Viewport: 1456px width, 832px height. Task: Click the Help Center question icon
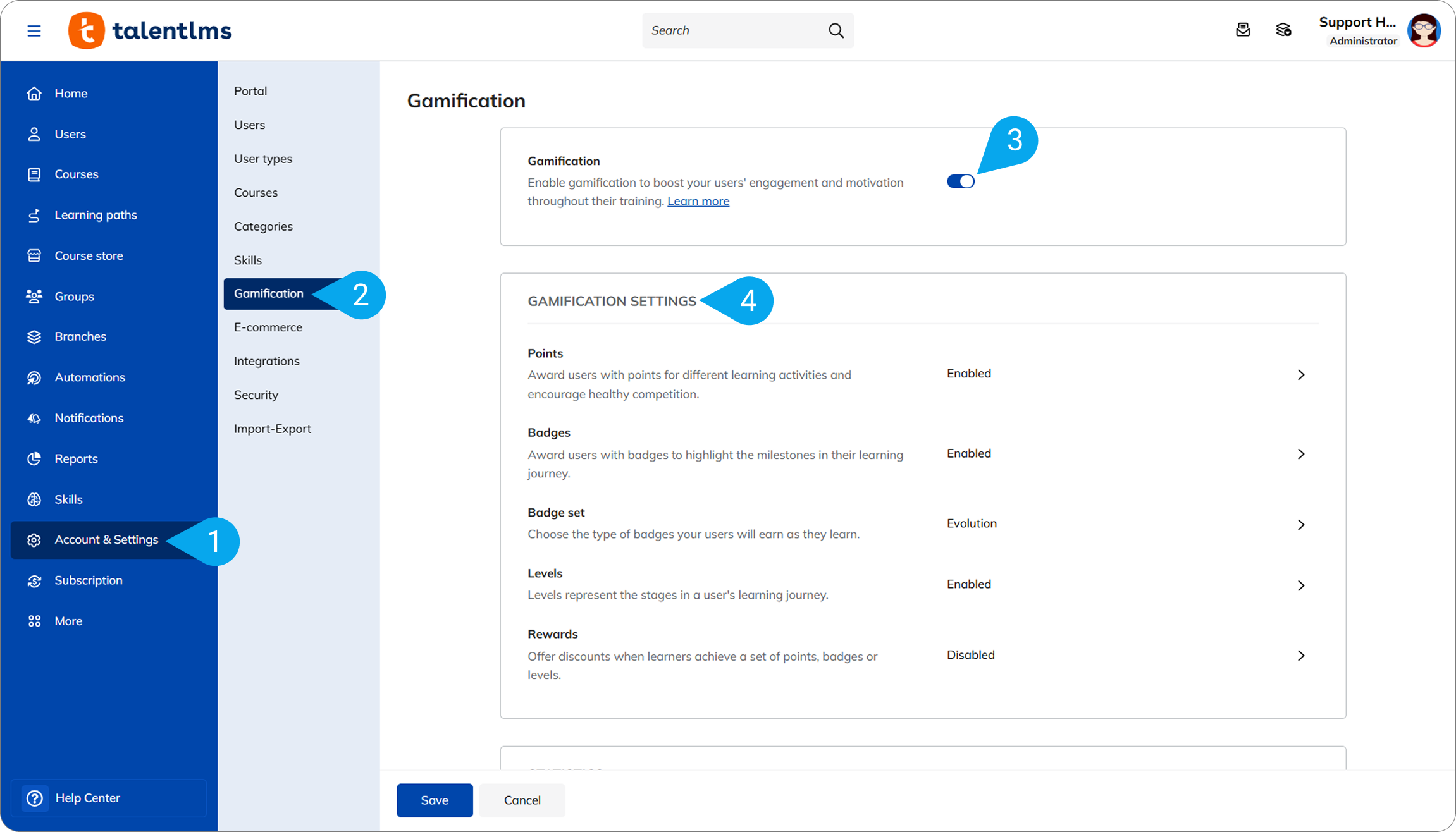tap(35, 798)
